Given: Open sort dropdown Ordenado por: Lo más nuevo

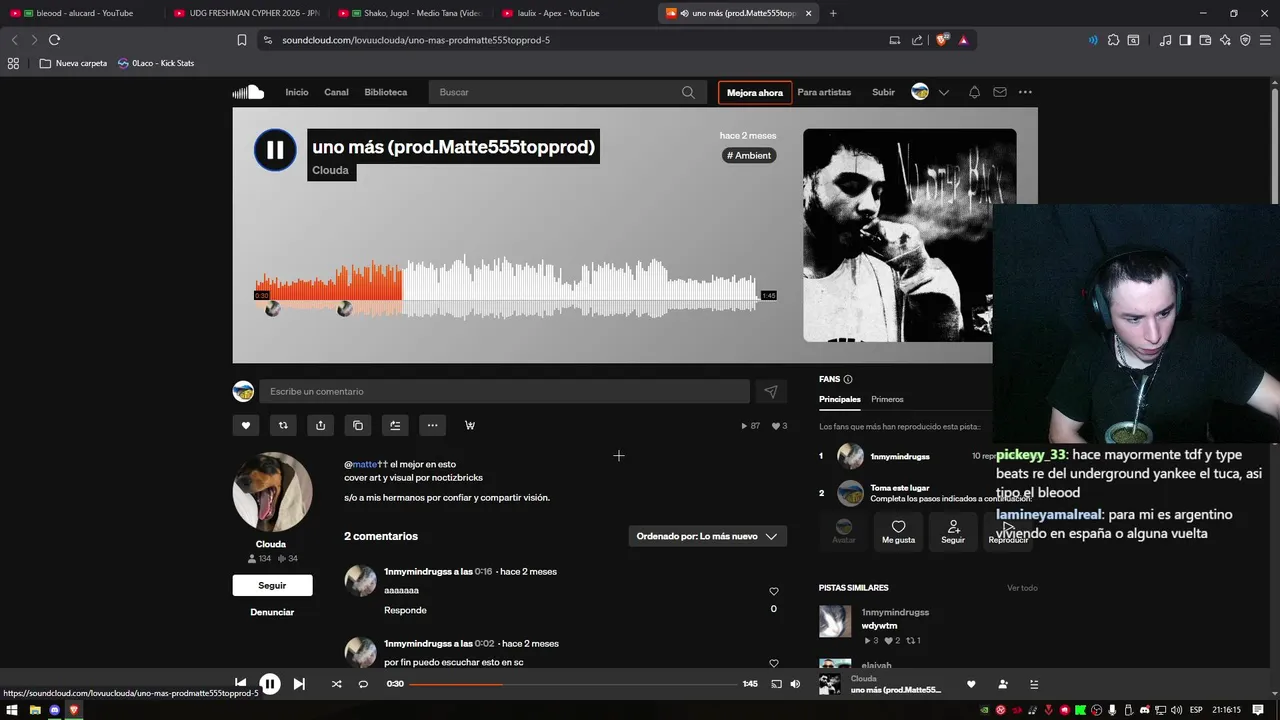Looking at the screenshot, I should tap(707, 536).
